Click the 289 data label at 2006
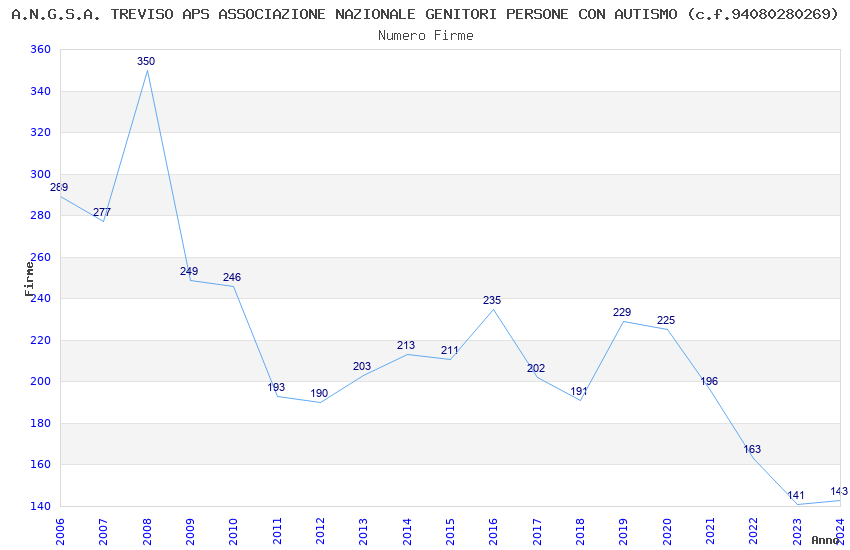This screenshot has height=550, width=850. [x=59, y=187]
